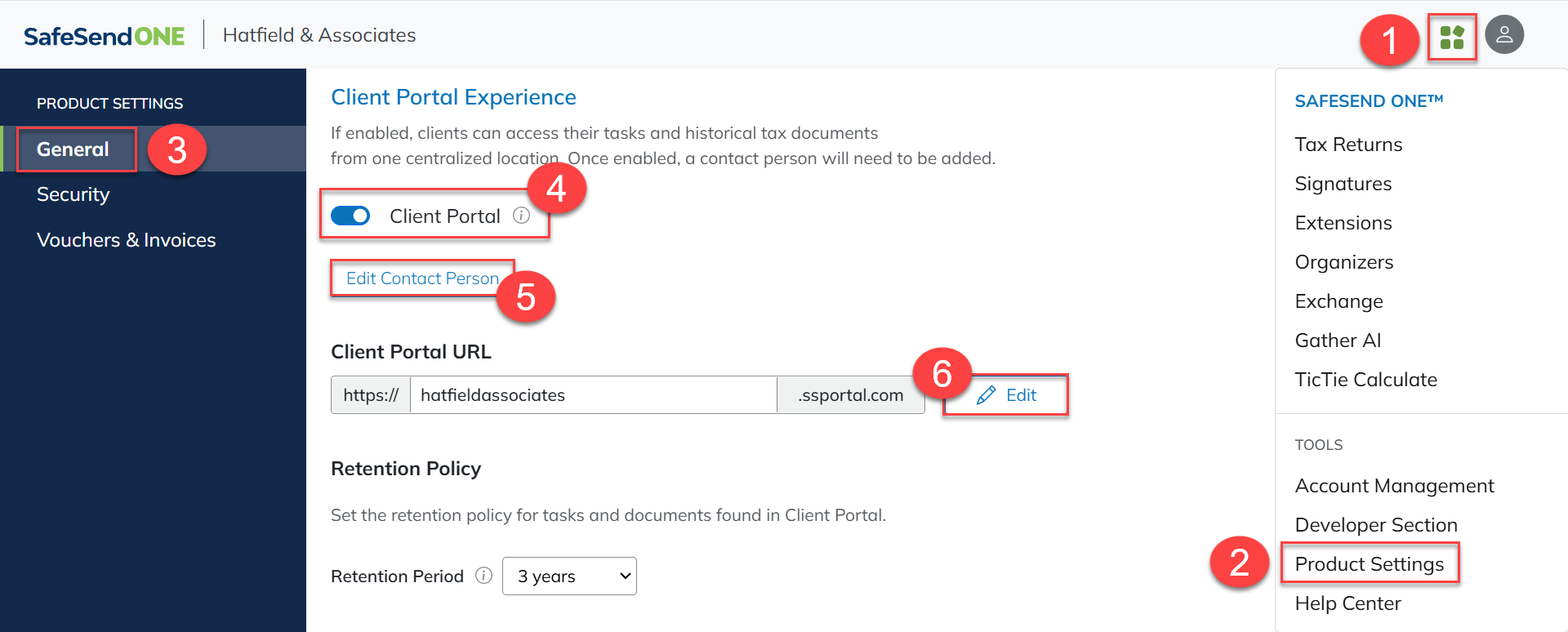Open Product Settings under Tools
Image resolution: width=1568 pixels, height=632 pixels.
[x=1369, y=564]
